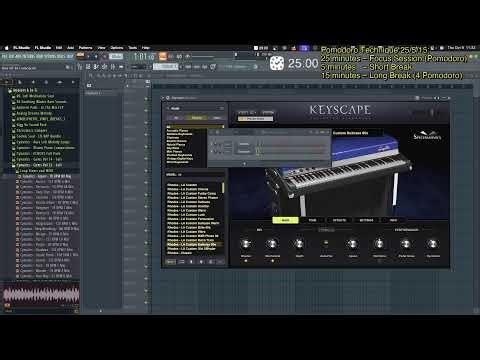Select Acoustic Pianos category in Keyscape browser

[177, 131]
